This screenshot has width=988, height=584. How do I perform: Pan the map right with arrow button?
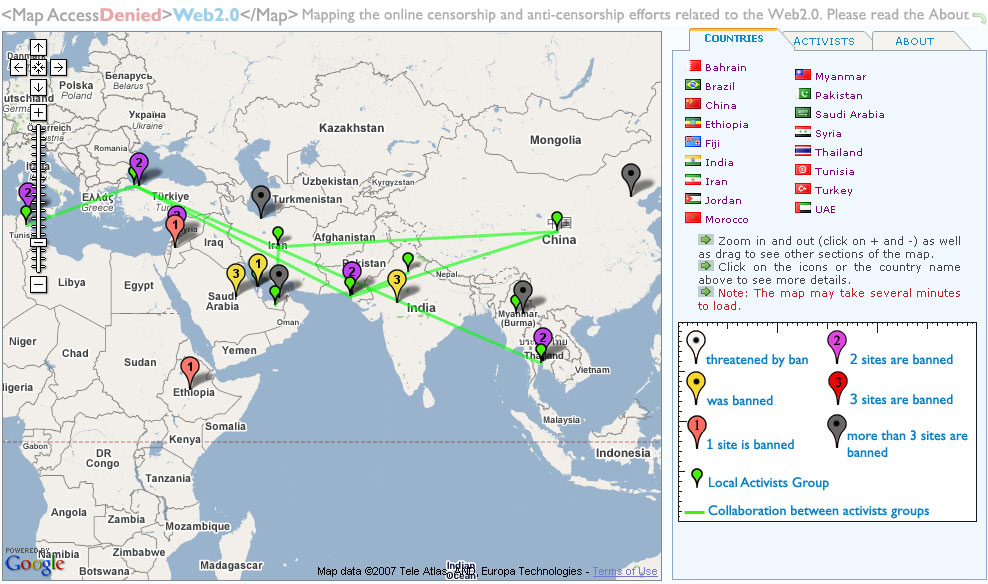coord(58,67)
